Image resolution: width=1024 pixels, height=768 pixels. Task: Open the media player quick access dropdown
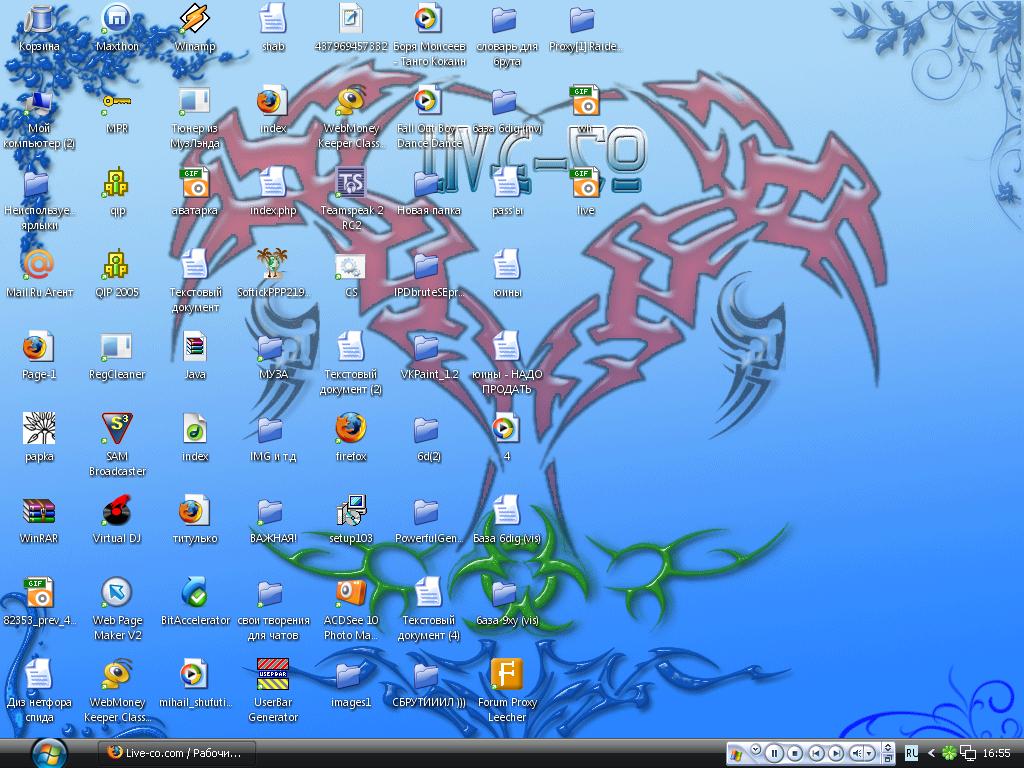tap(756, 749)
